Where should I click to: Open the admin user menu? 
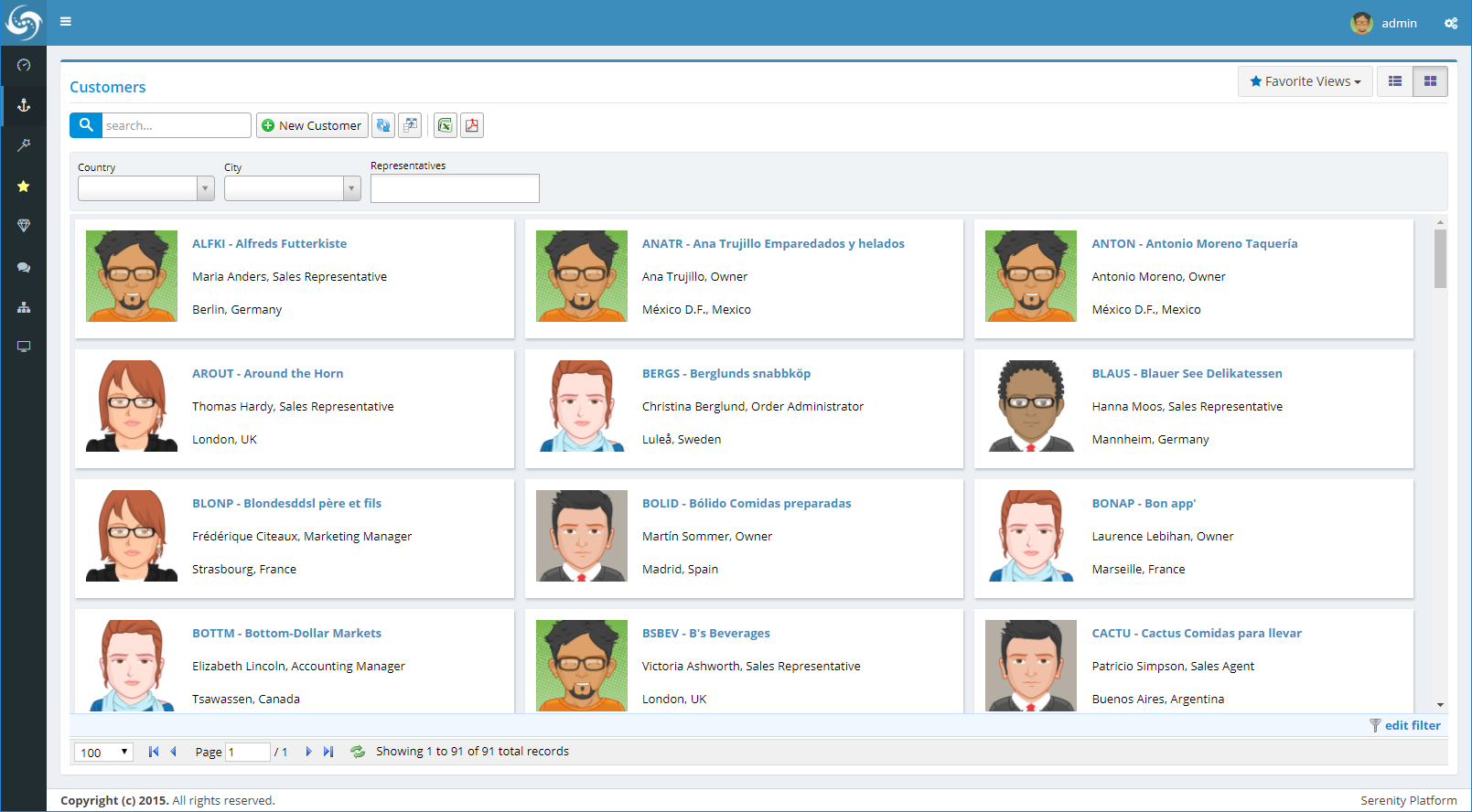click(x=1384, y=23)
